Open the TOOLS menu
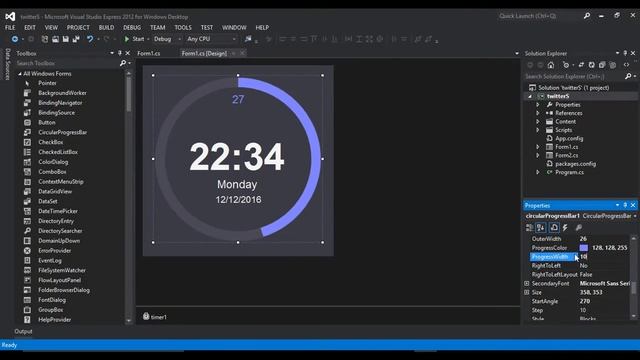 (183, 27)
